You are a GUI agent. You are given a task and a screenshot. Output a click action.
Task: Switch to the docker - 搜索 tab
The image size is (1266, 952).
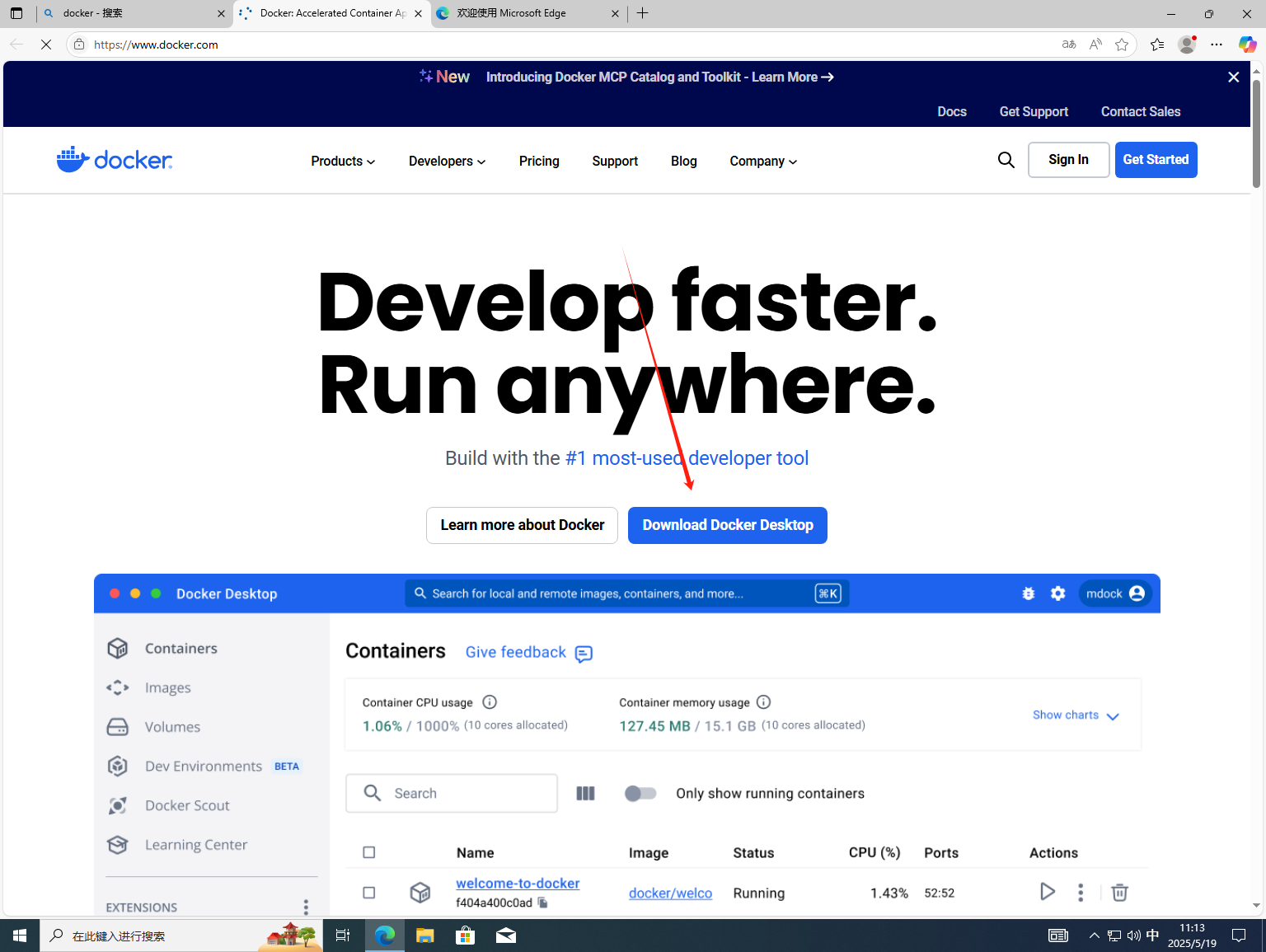point(134,13)
